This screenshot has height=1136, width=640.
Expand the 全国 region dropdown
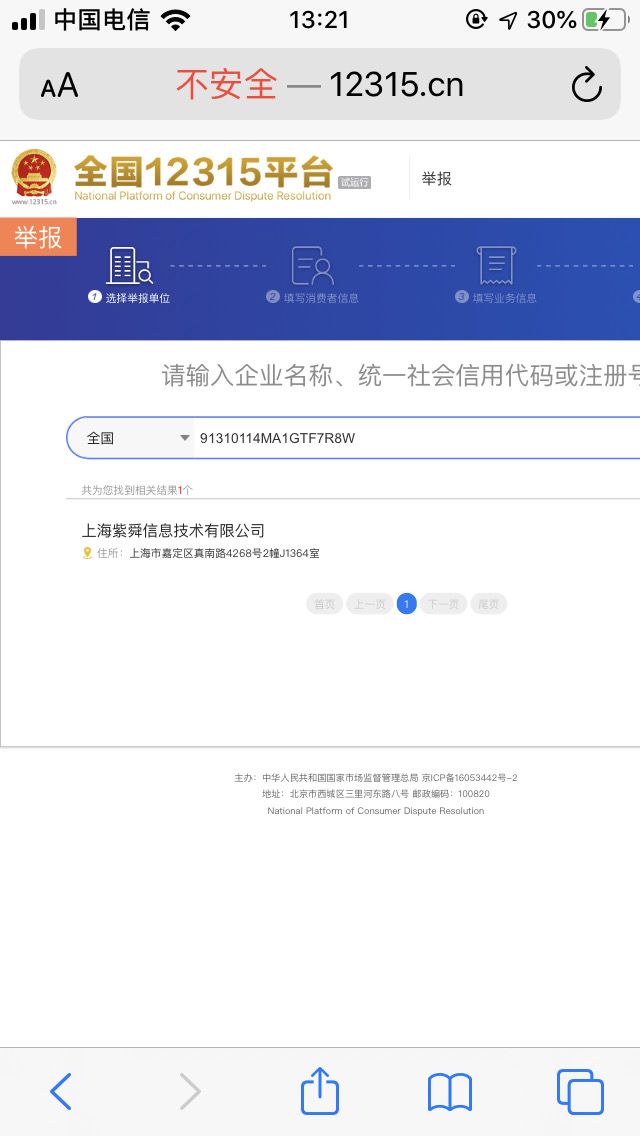[138, 438]
